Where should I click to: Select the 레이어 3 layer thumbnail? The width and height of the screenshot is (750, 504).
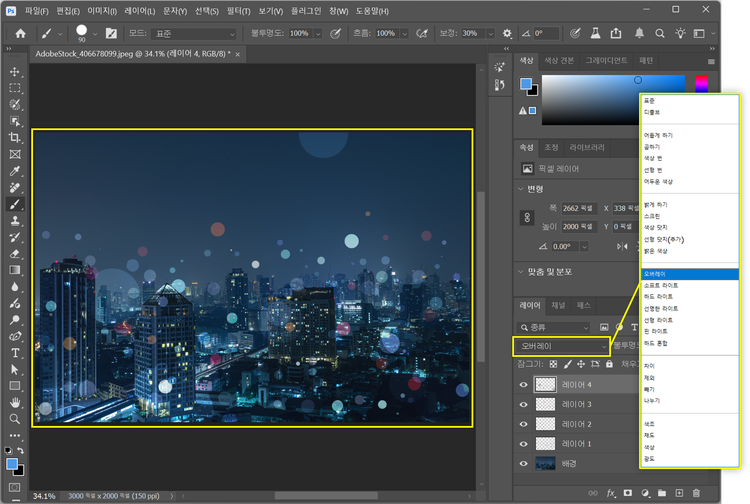click(545, 403)
